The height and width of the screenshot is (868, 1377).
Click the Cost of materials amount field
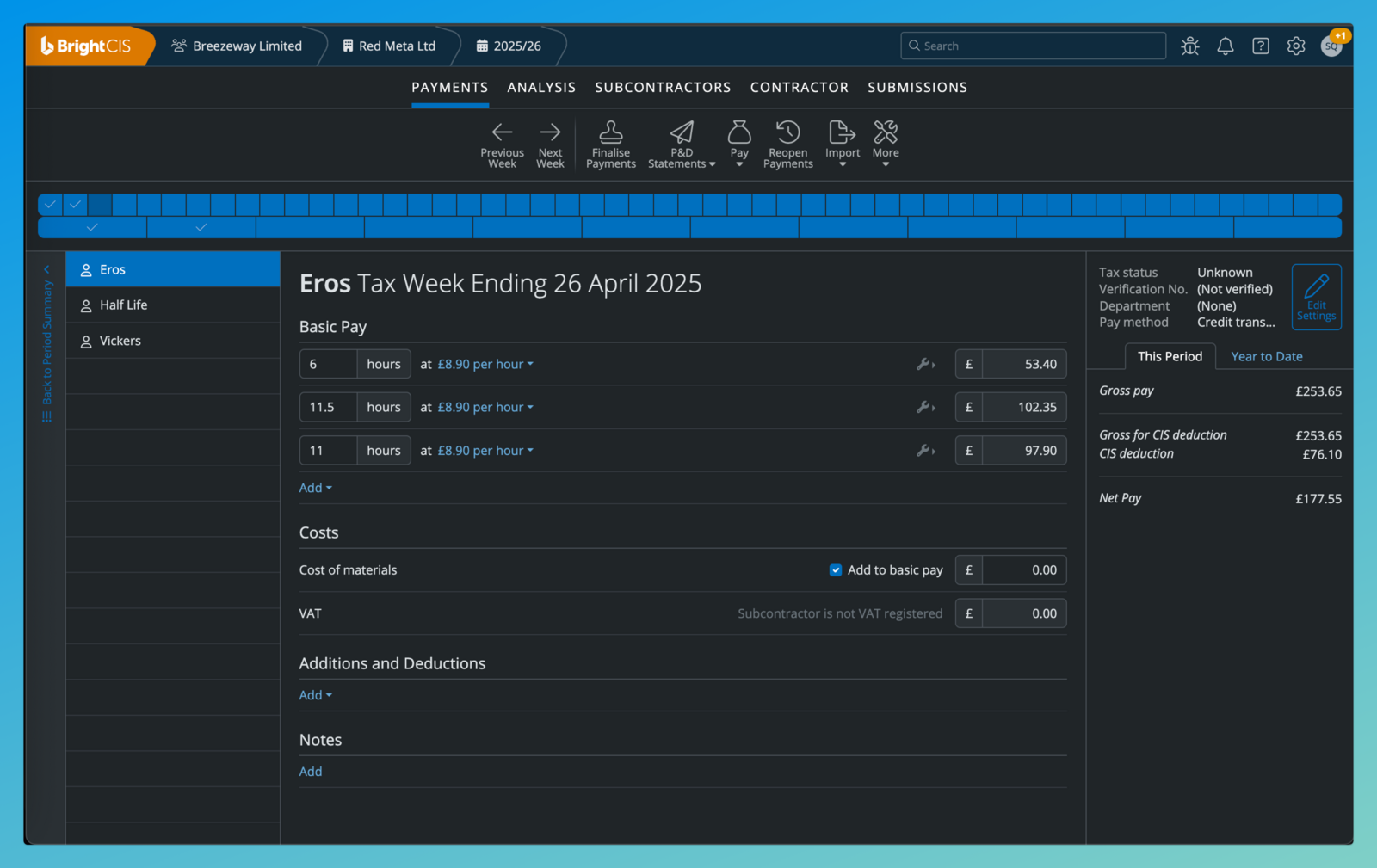pos(1024,570)
